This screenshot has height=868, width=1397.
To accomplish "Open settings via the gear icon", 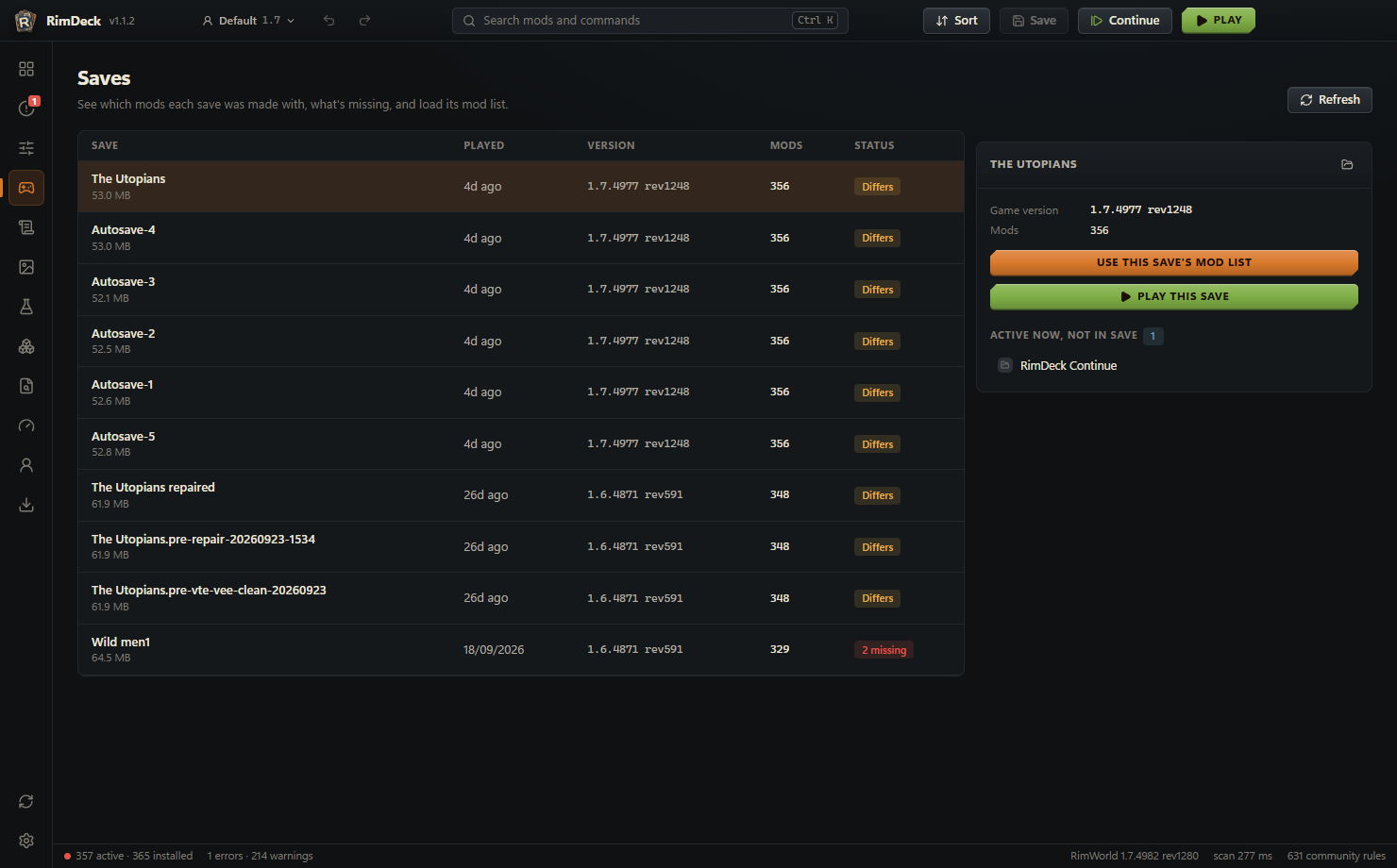I will click(26, 841).
